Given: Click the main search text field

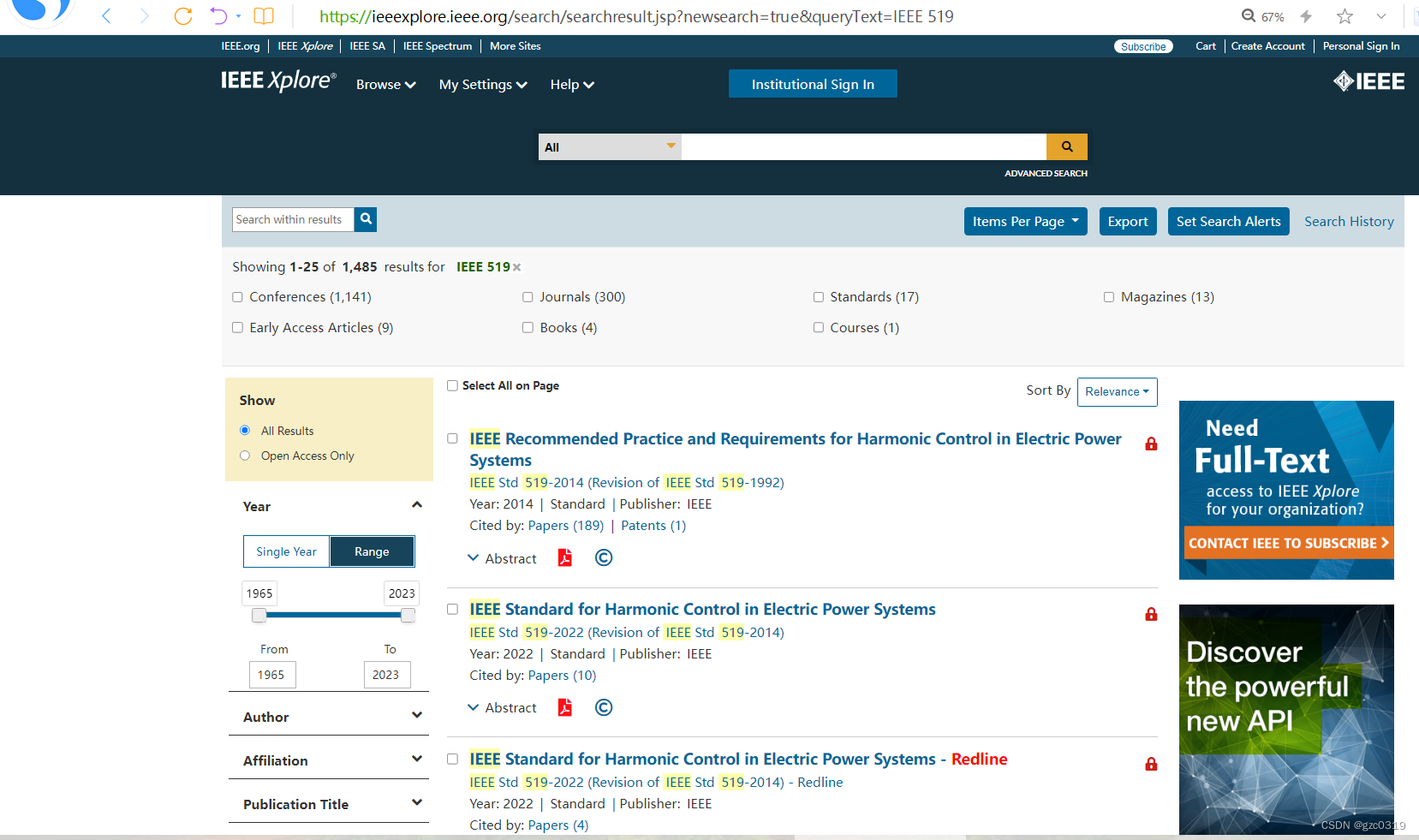Looking at the screenshot, I should pos(864,146).
